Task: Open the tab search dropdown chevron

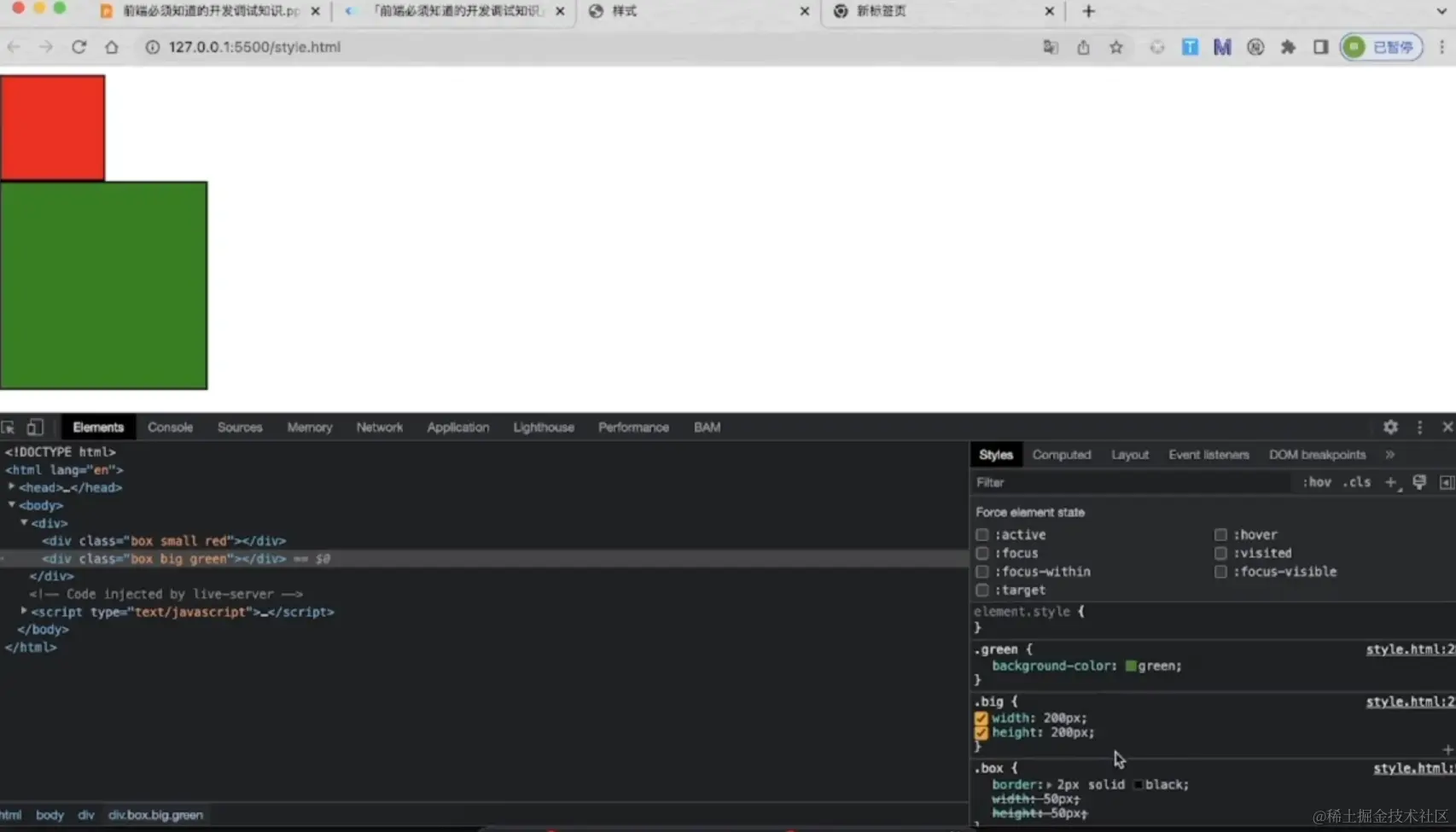Action: tap(1442, 11)
